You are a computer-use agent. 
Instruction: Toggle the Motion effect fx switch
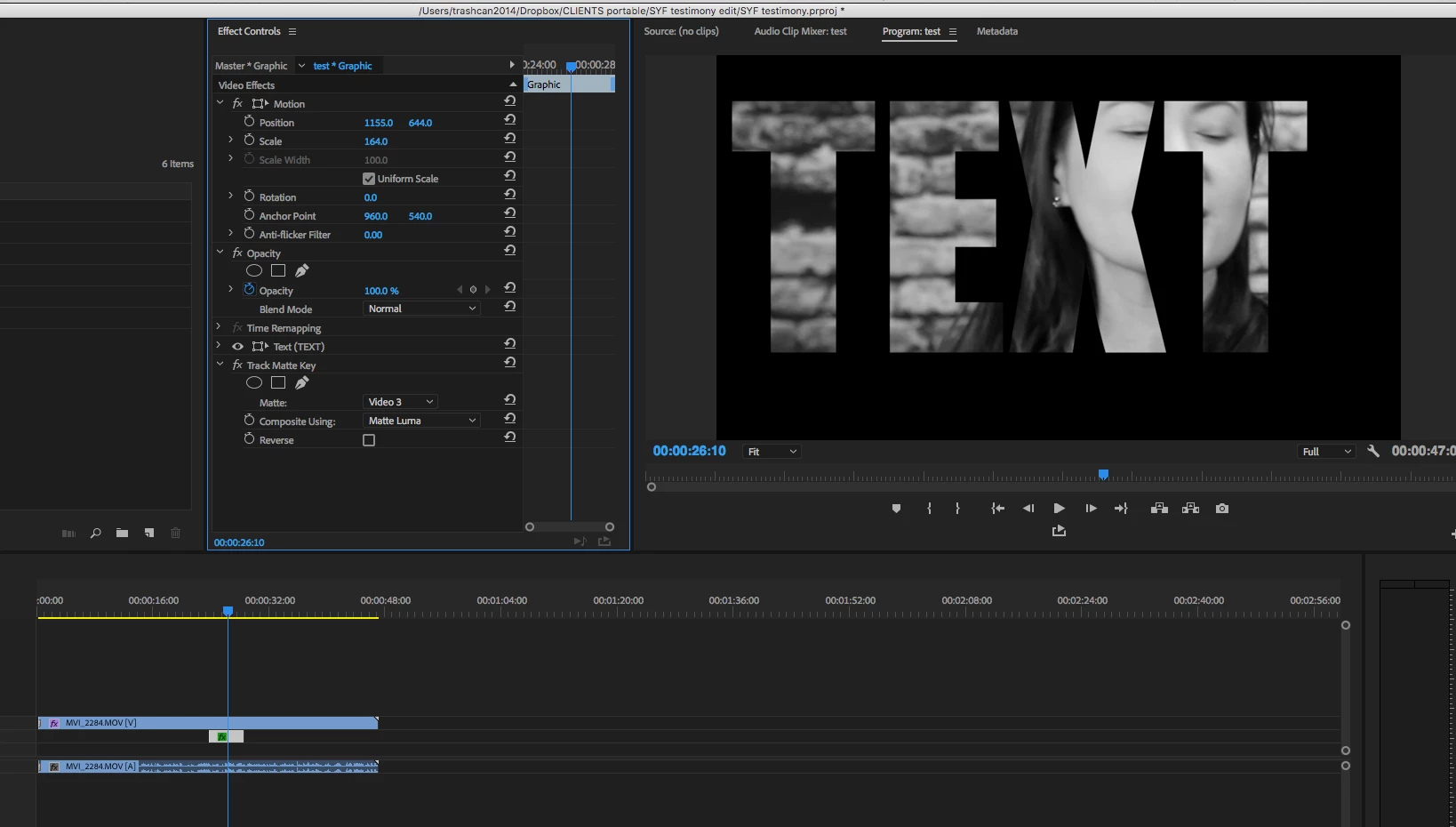click(x=237, y=104)
